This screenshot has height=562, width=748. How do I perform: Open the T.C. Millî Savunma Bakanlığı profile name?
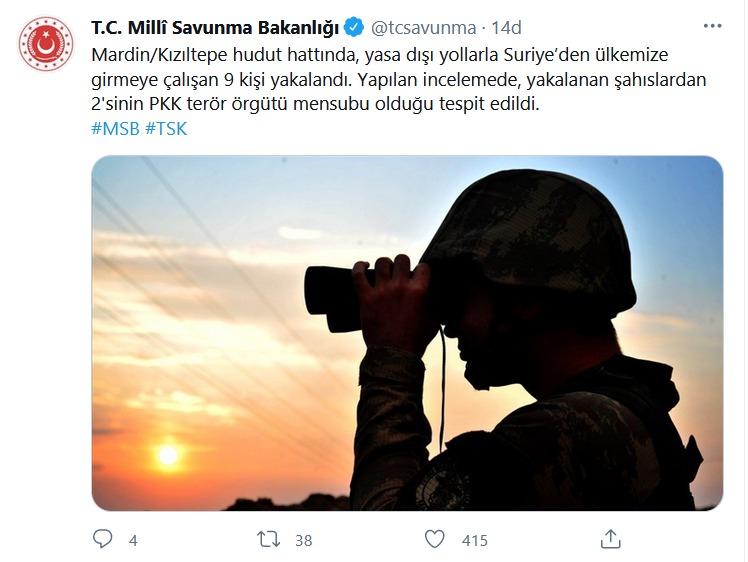click(x=215, y=28)
